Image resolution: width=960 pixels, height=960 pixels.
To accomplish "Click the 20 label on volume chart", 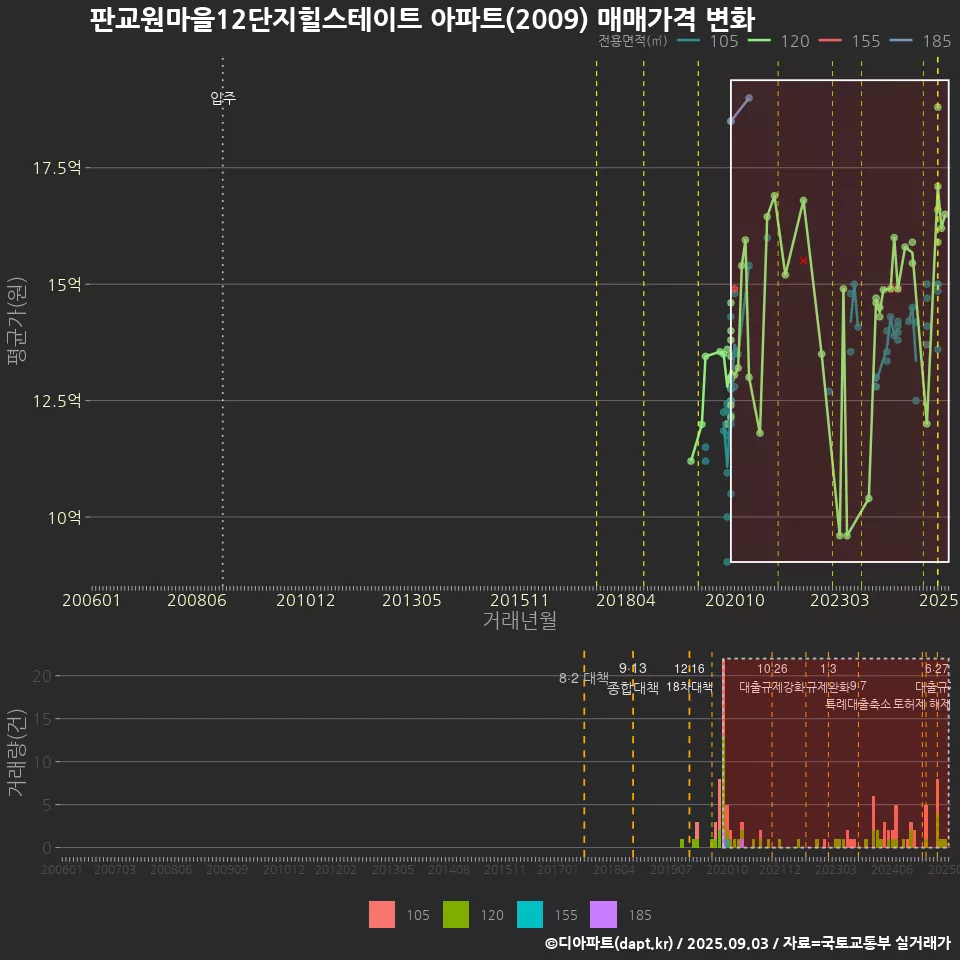I will [42, 677].
